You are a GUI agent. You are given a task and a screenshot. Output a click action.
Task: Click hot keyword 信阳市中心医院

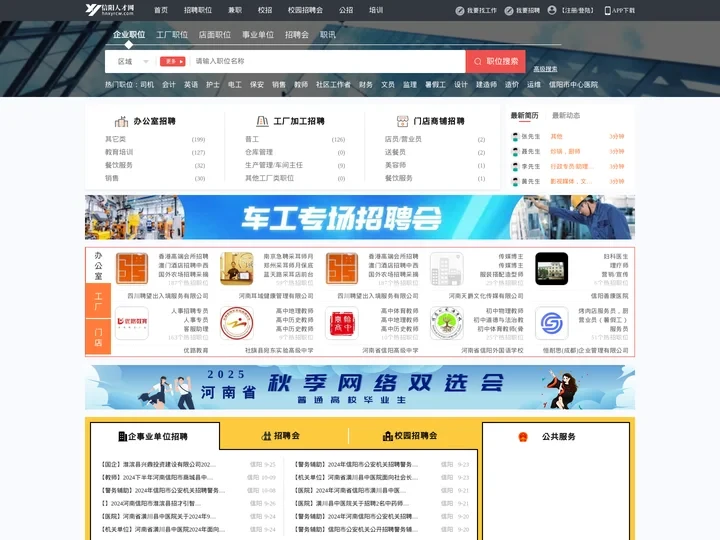[574, 84]
